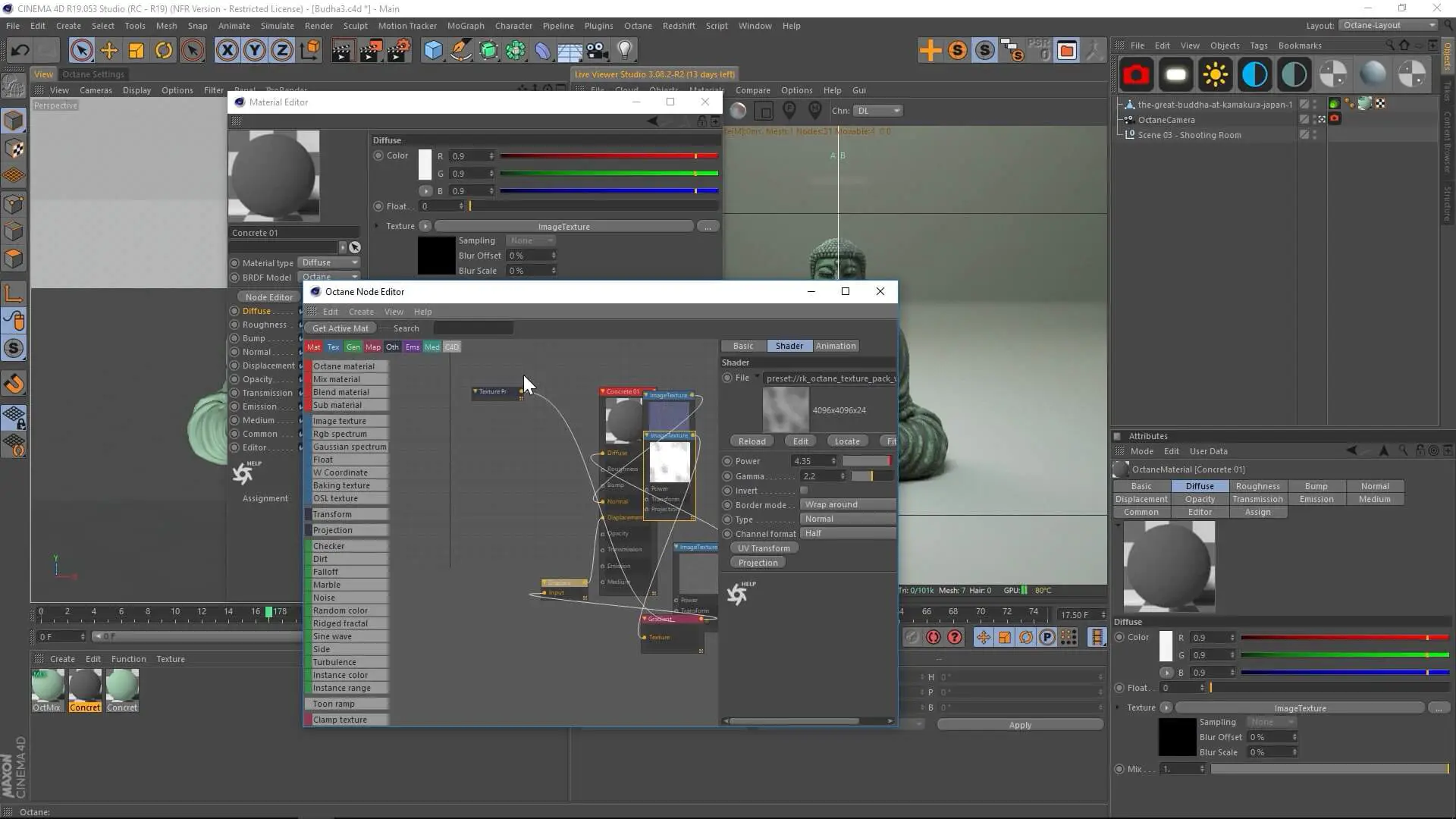Click the Octane help pinwheel in Node Editor
The image size is (1456, 819).
[739, 592]
